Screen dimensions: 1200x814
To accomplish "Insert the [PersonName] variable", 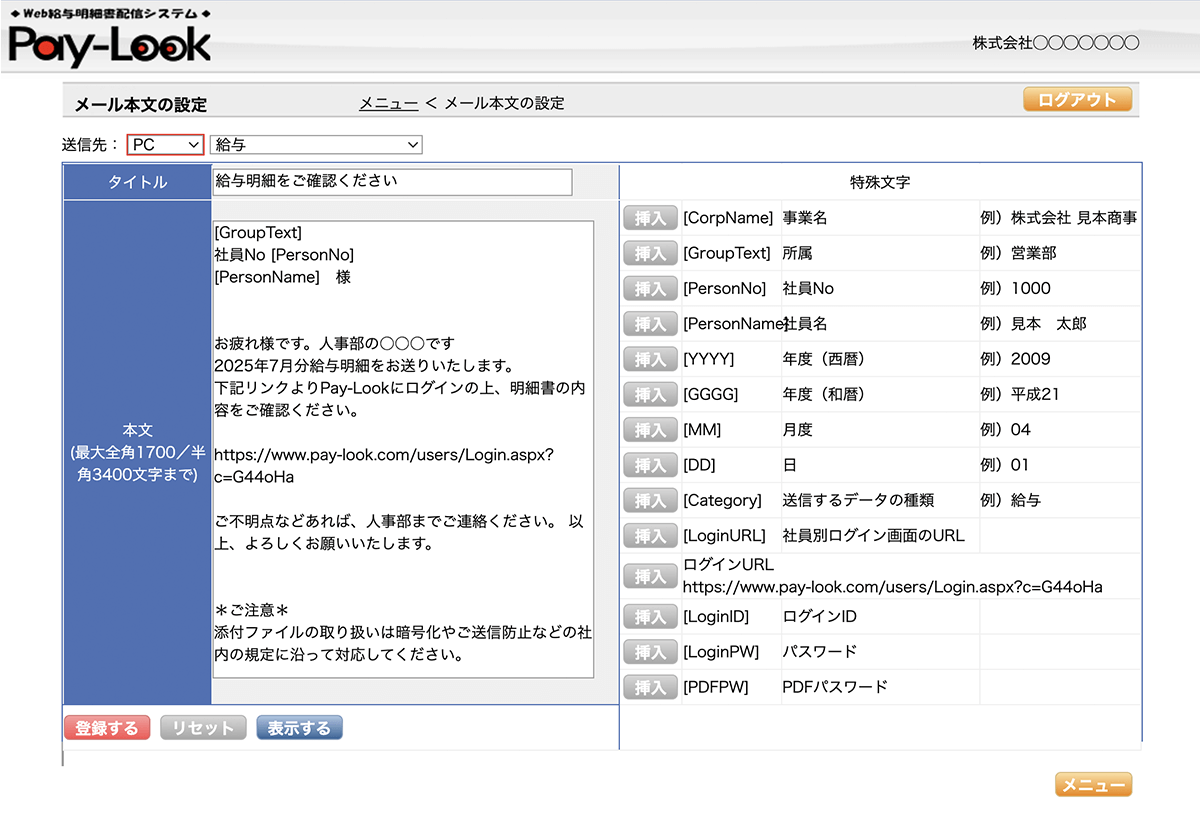I will [x=650, y=324].
